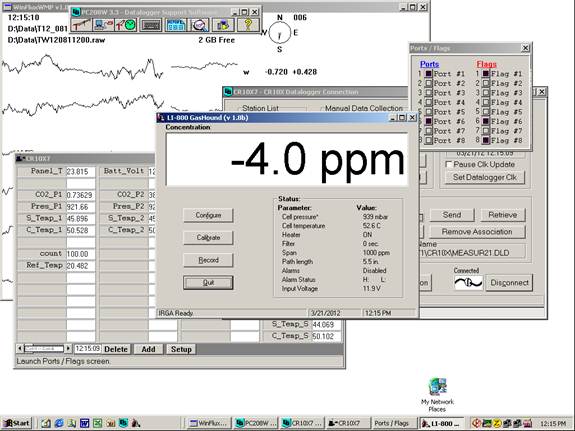Switch to Manual Data Collection tab
The height and width of the screenshot is (431, 575).
(x=363, y=108)
